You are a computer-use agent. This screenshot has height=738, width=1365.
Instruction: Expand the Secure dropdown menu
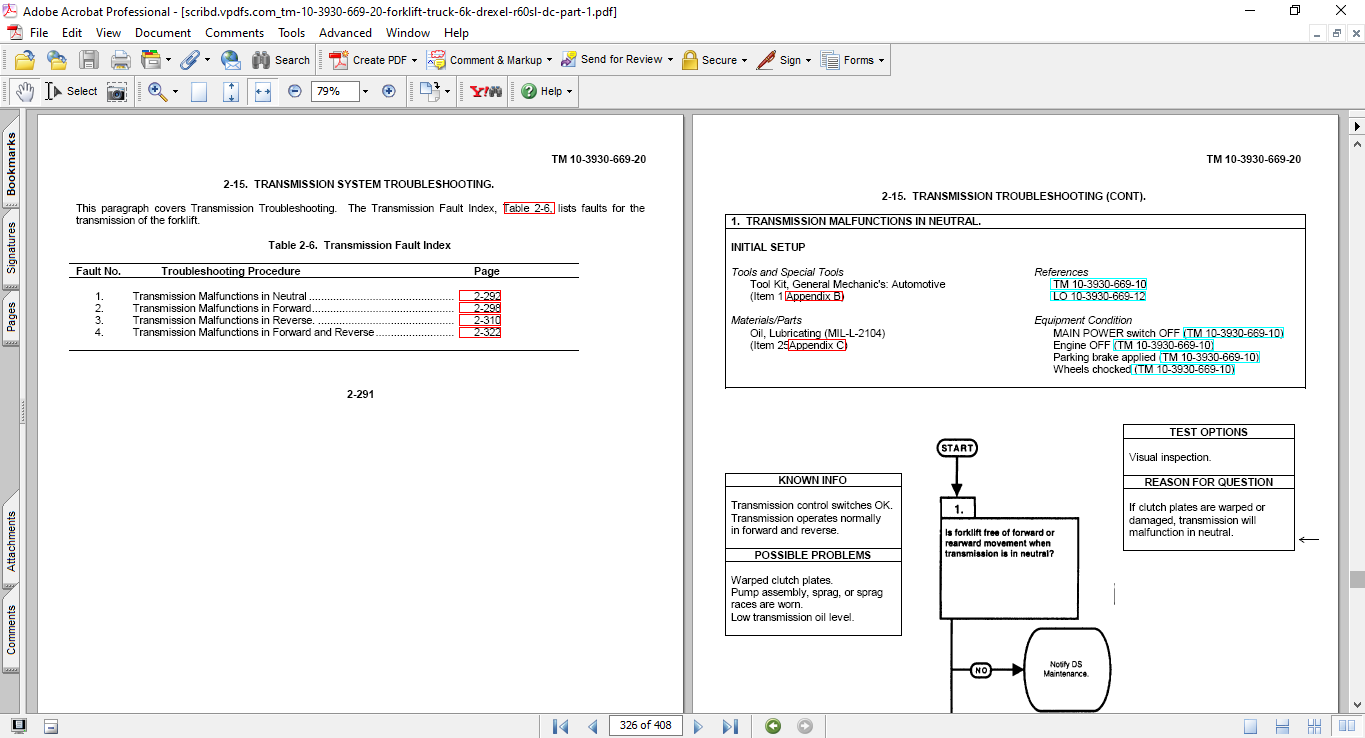pyautogui.click(x=746, y=60)
